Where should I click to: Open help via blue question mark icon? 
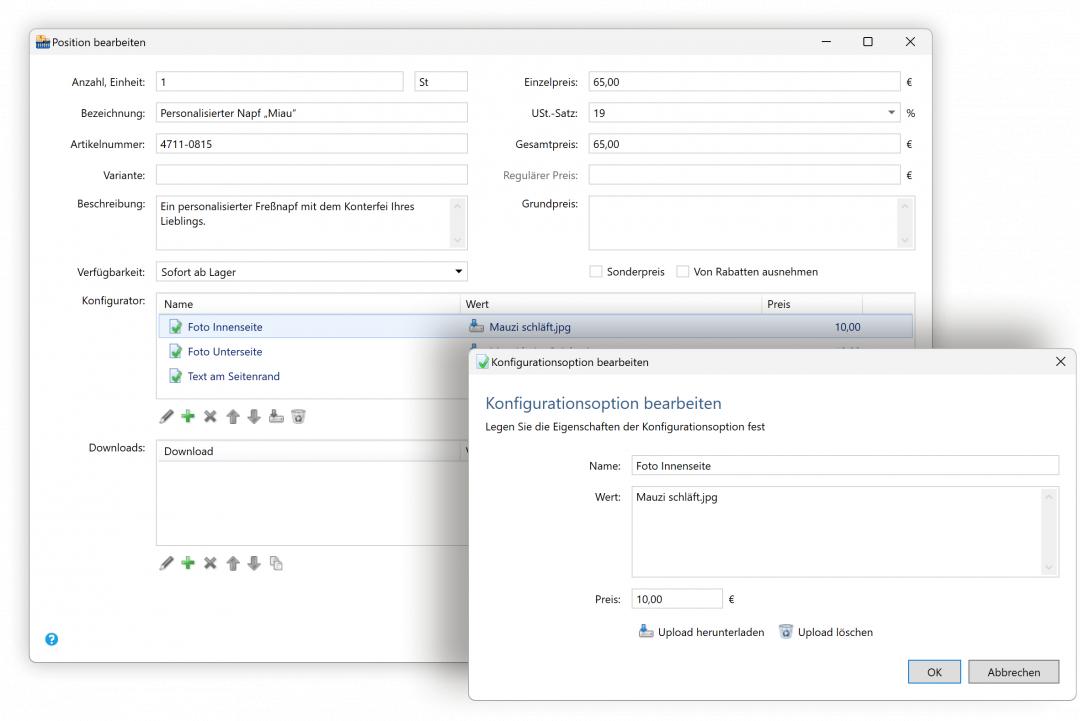point(51,637)
